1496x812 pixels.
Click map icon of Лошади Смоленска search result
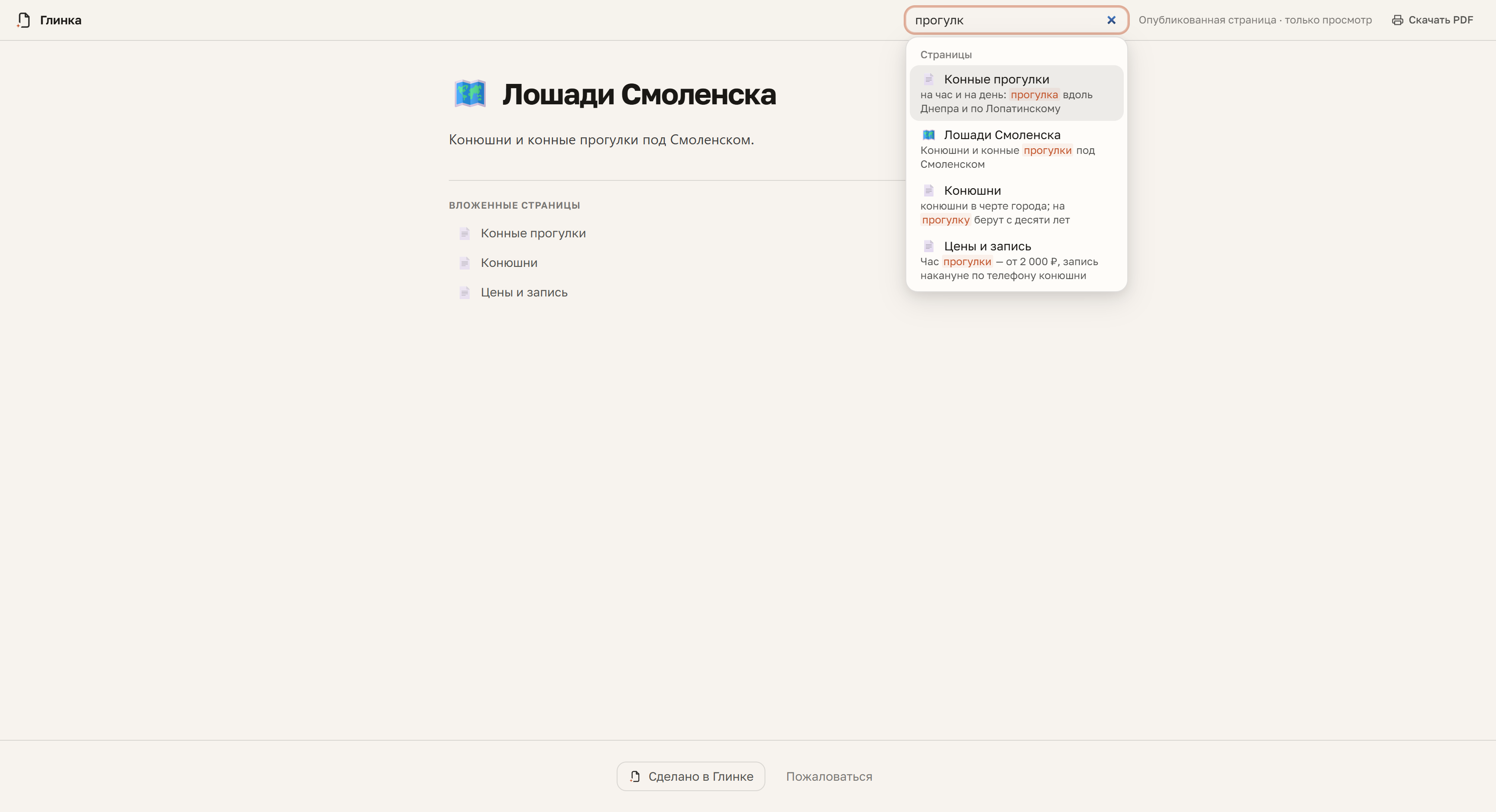(x=928, y=135)
